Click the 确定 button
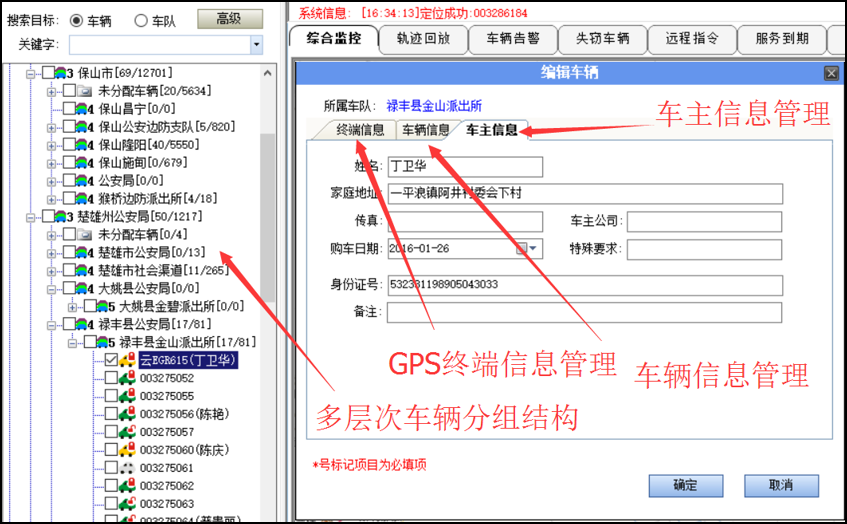847x524 pixels. click(x=685, y=485)
